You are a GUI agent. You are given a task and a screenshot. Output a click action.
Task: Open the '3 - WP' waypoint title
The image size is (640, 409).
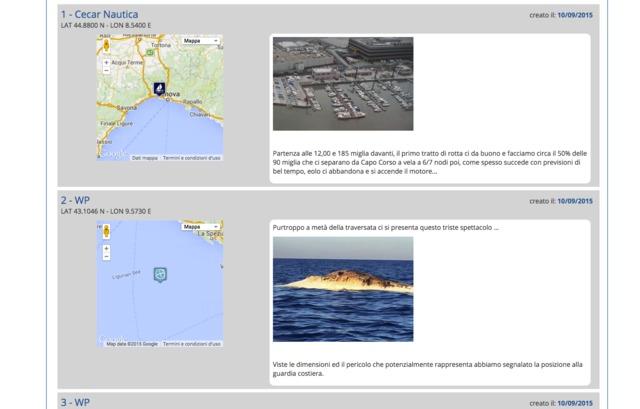[75, 402]
